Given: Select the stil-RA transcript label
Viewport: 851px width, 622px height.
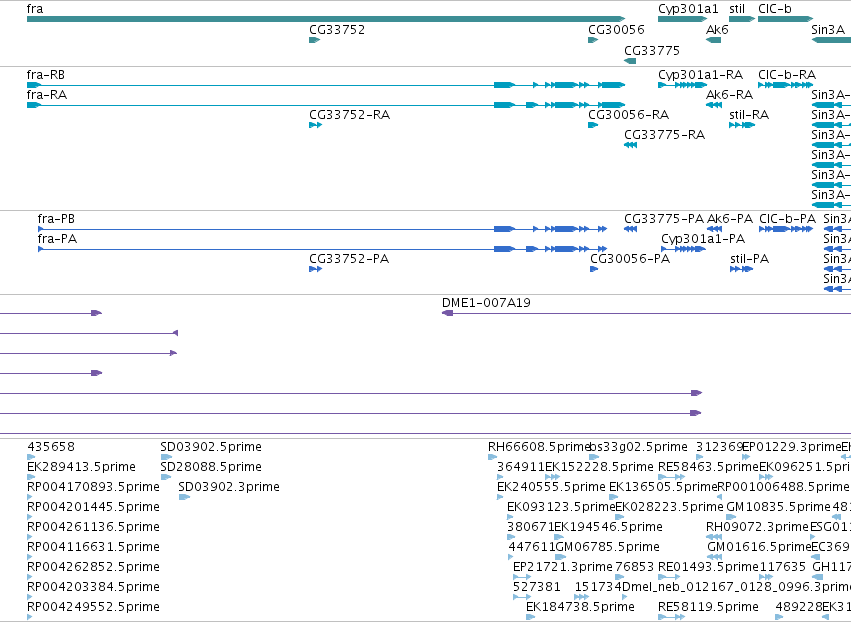Looking at the screenshot, I should (749, 115).
